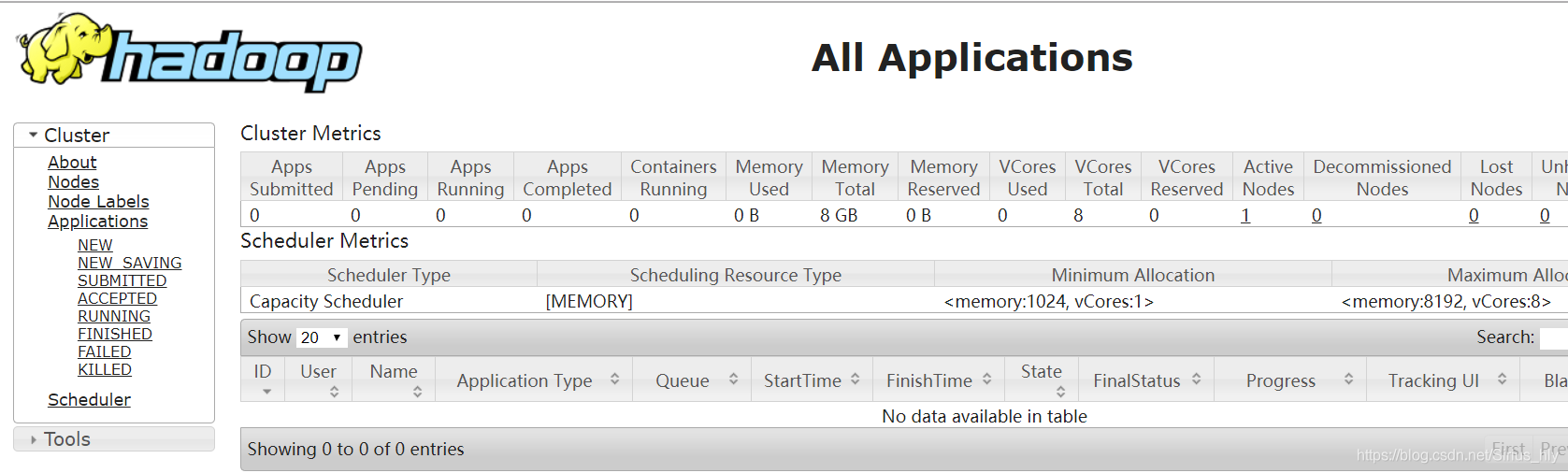Show KILLED applications
Image resolution: width=1568 pixels, height=473 pixels.
coord(104,369)
